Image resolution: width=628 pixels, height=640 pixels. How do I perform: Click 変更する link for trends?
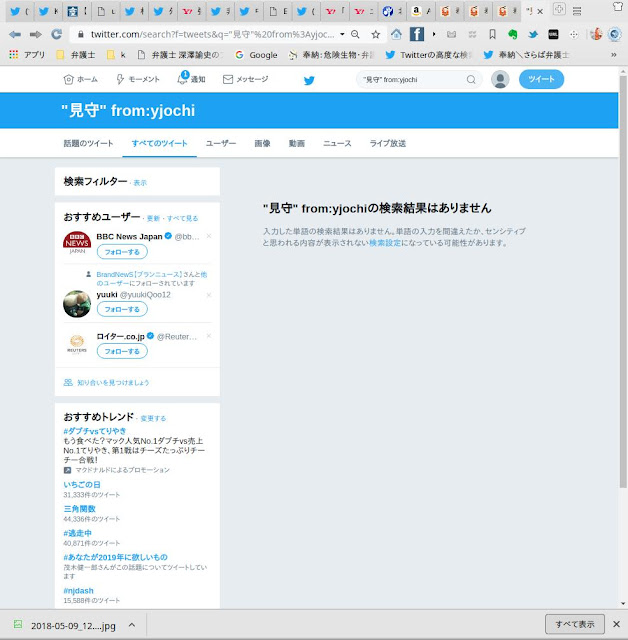click(x=153, y=418)
